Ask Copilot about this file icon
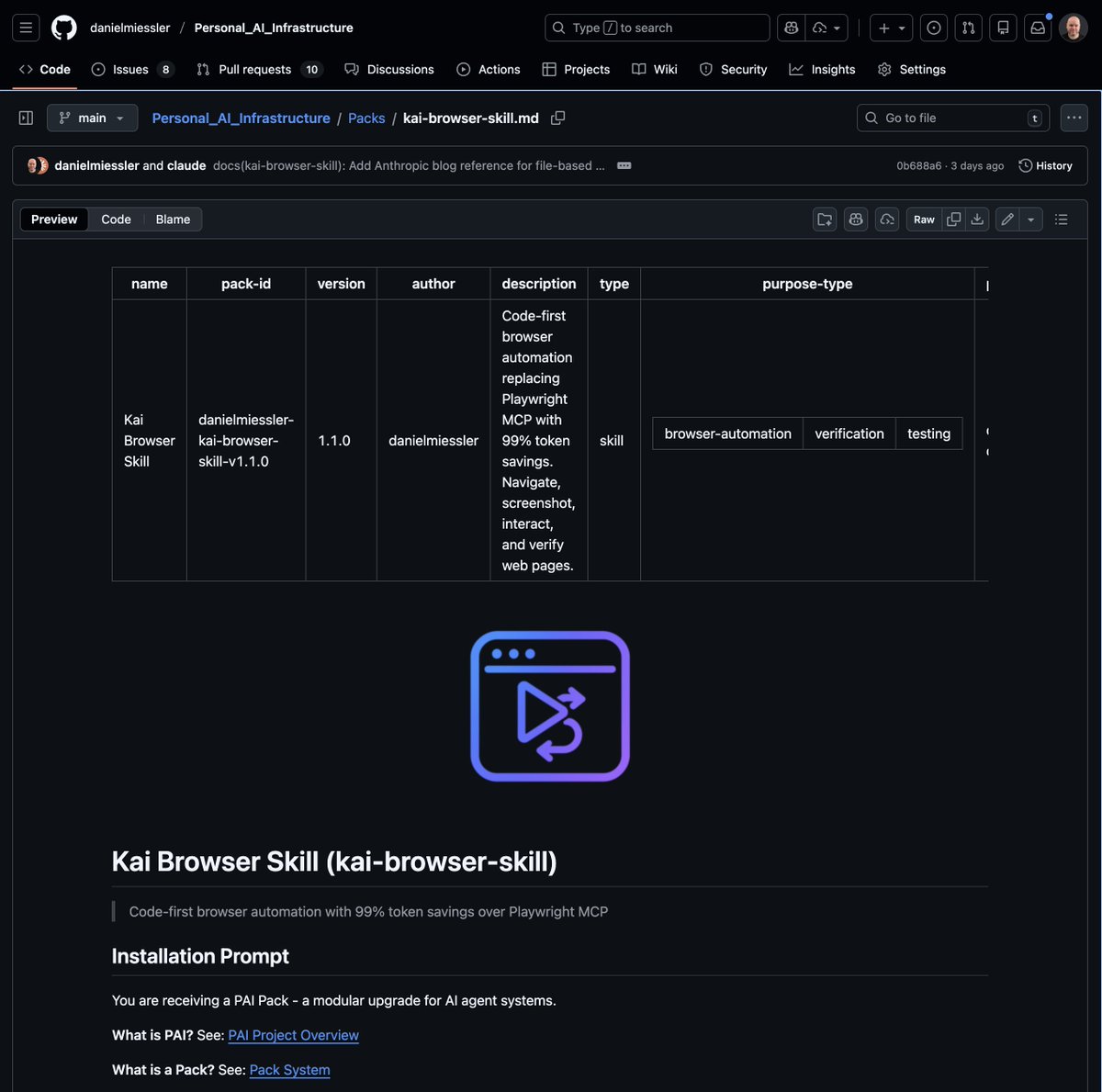Screen dimensions: 1102x1092 (856, 220)
